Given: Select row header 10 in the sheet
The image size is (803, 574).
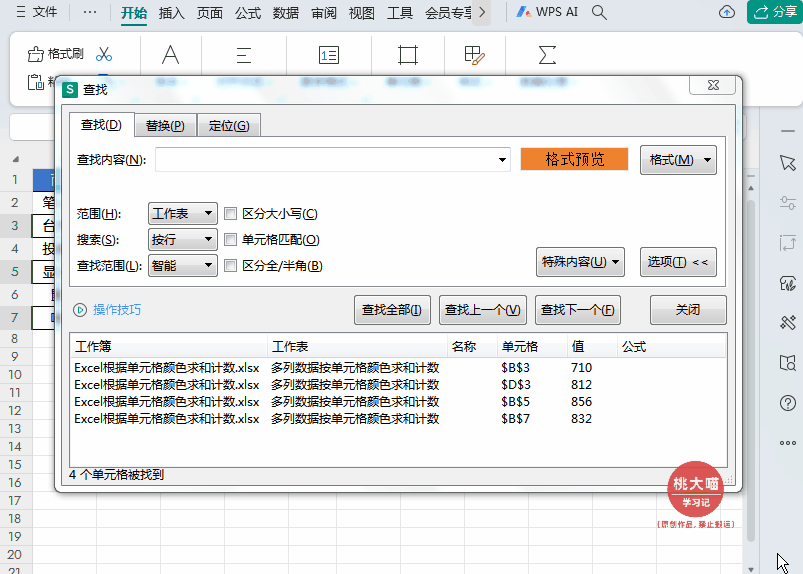Looking at the screenshot, I should pos(15,374).
